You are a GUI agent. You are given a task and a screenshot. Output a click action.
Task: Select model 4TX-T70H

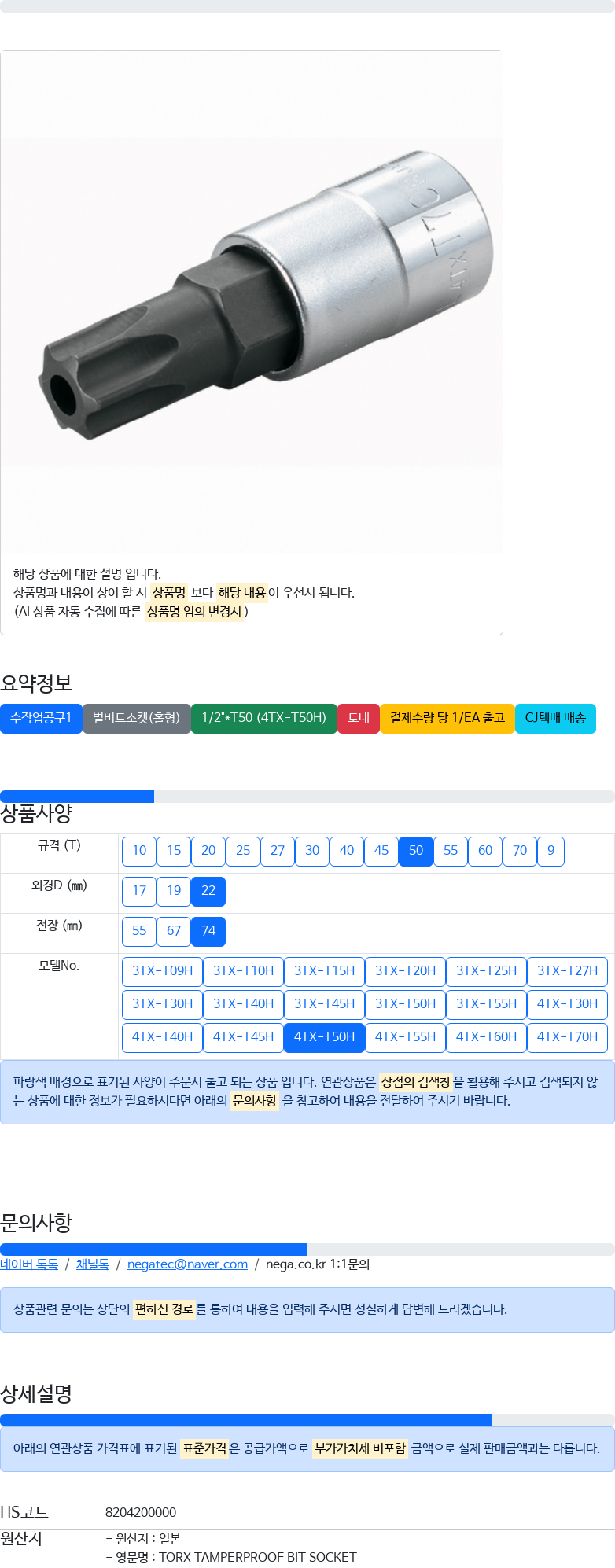tap(567, 1037)
